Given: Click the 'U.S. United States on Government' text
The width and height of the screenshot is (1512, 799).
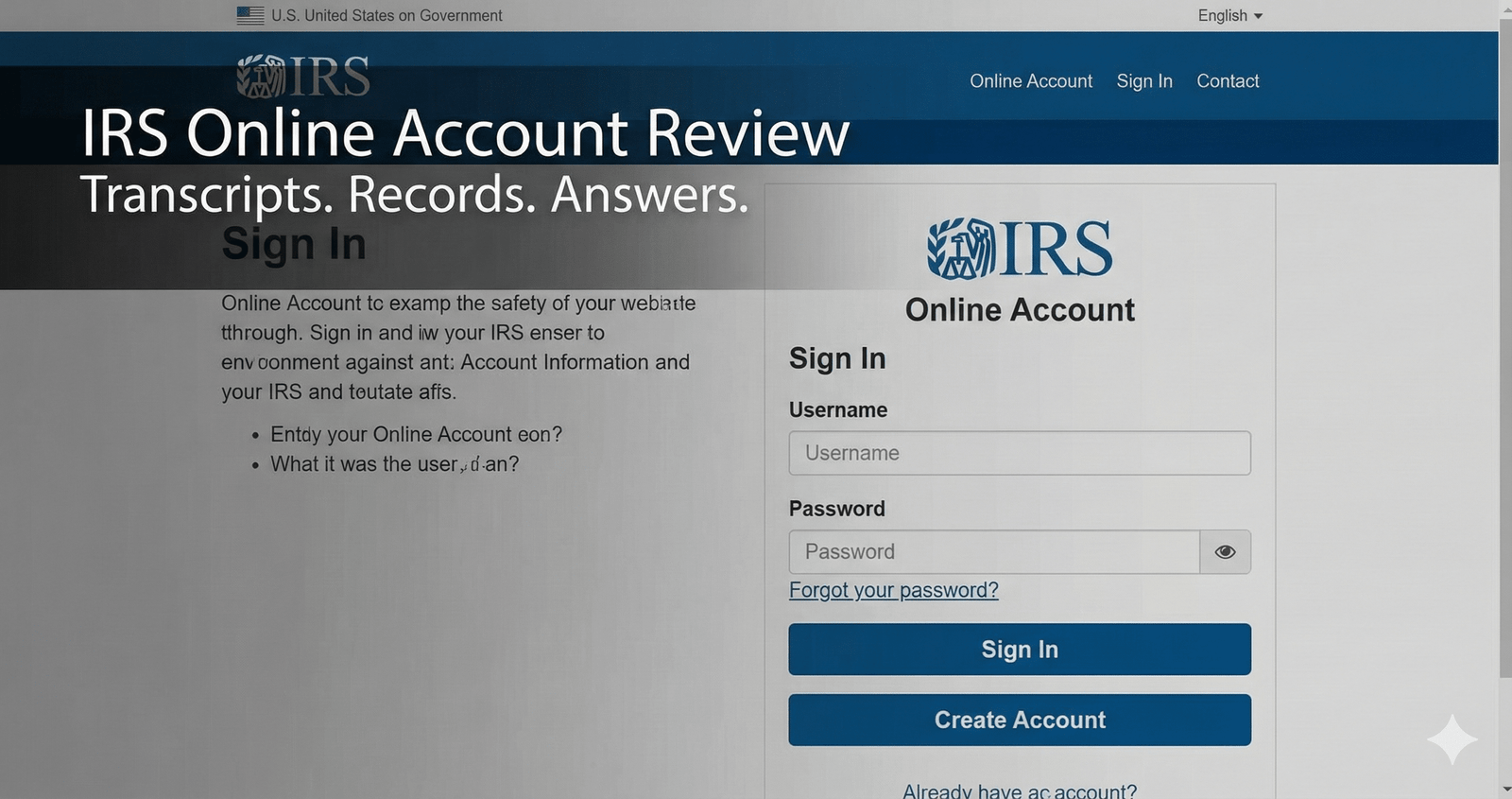Looking at the screenshot, I should pyautogui.click(x=387, y=15).
